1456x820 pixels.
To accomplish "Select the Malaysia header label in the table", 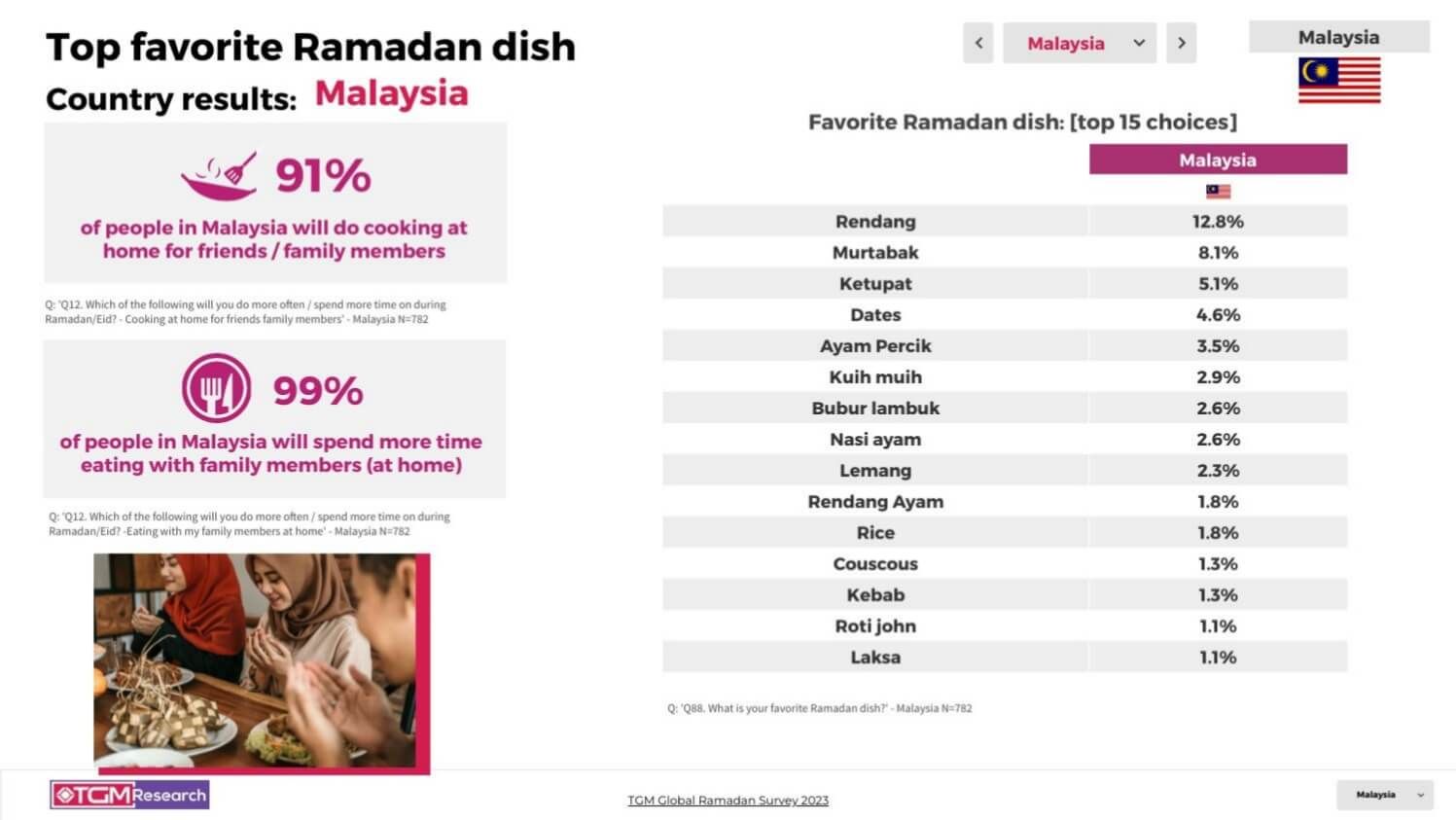I will click(x=1219, y=160).
